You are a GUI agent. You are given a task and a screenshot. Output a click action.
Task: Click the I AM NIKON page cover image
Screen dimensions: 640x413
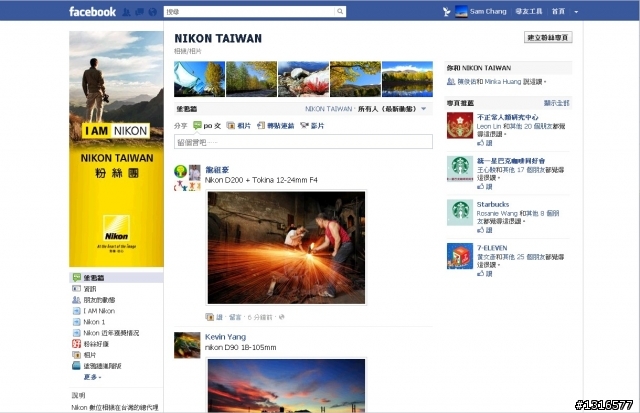point(116,149)
